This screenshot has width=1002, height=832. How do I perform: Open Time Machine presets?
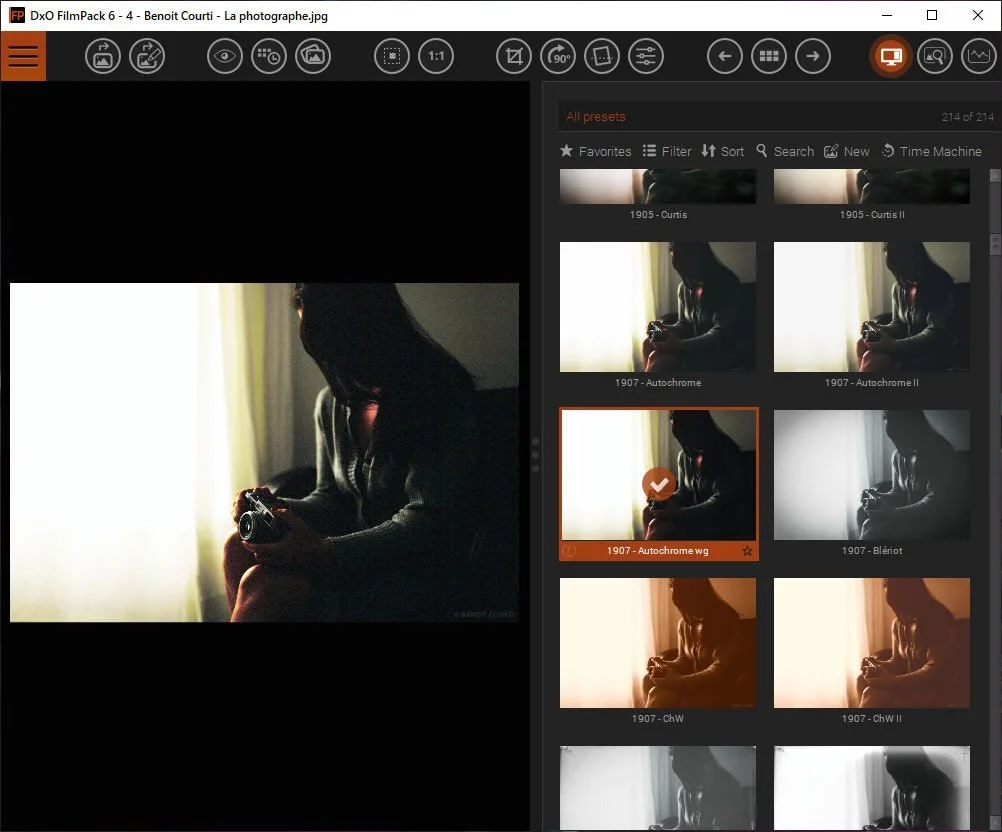click(930, 151)
